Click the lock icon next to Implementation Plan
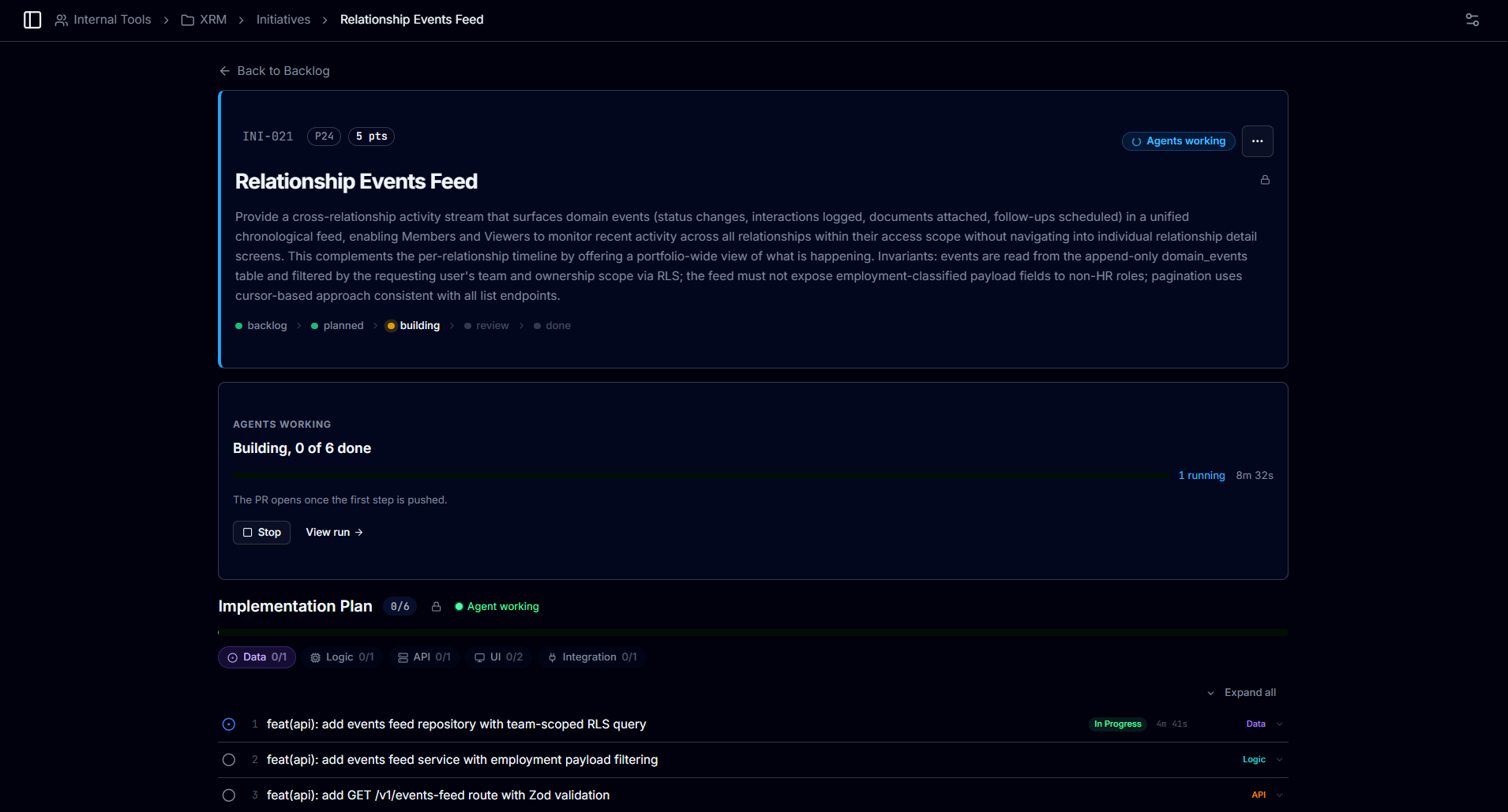Image resolution: width=1508 pixels, height=812 pixels. coord(436,607)
